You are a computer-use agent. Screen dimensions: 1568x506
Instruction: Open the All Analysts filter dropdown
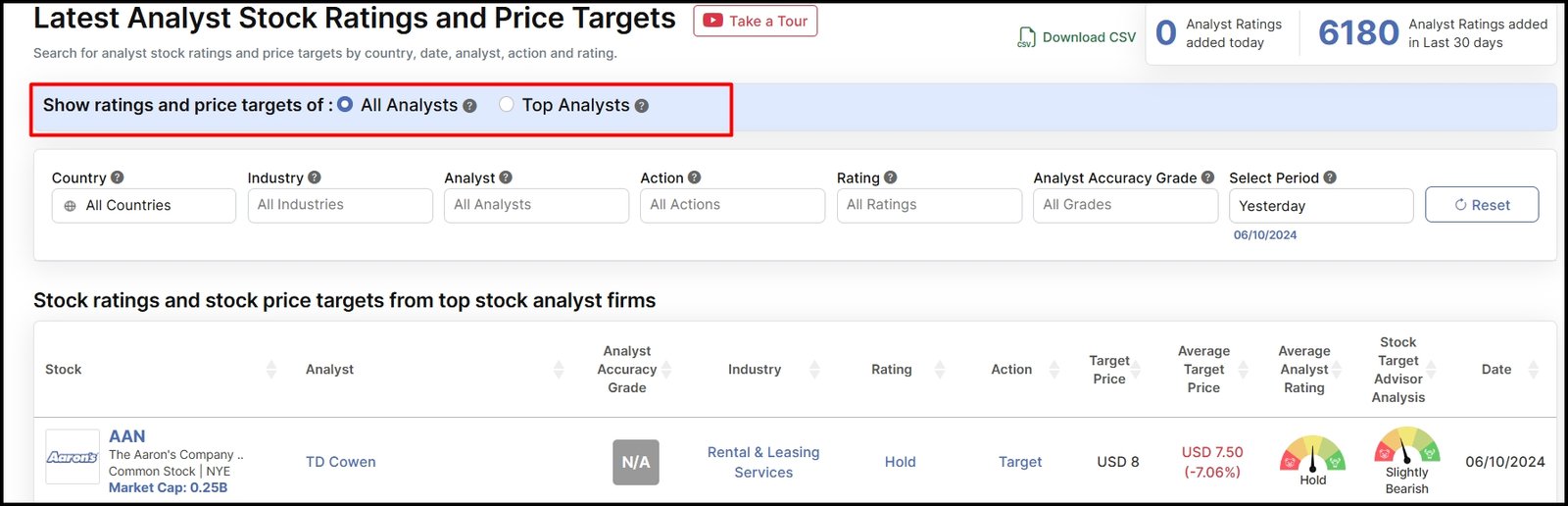click(x=536, y=206)
